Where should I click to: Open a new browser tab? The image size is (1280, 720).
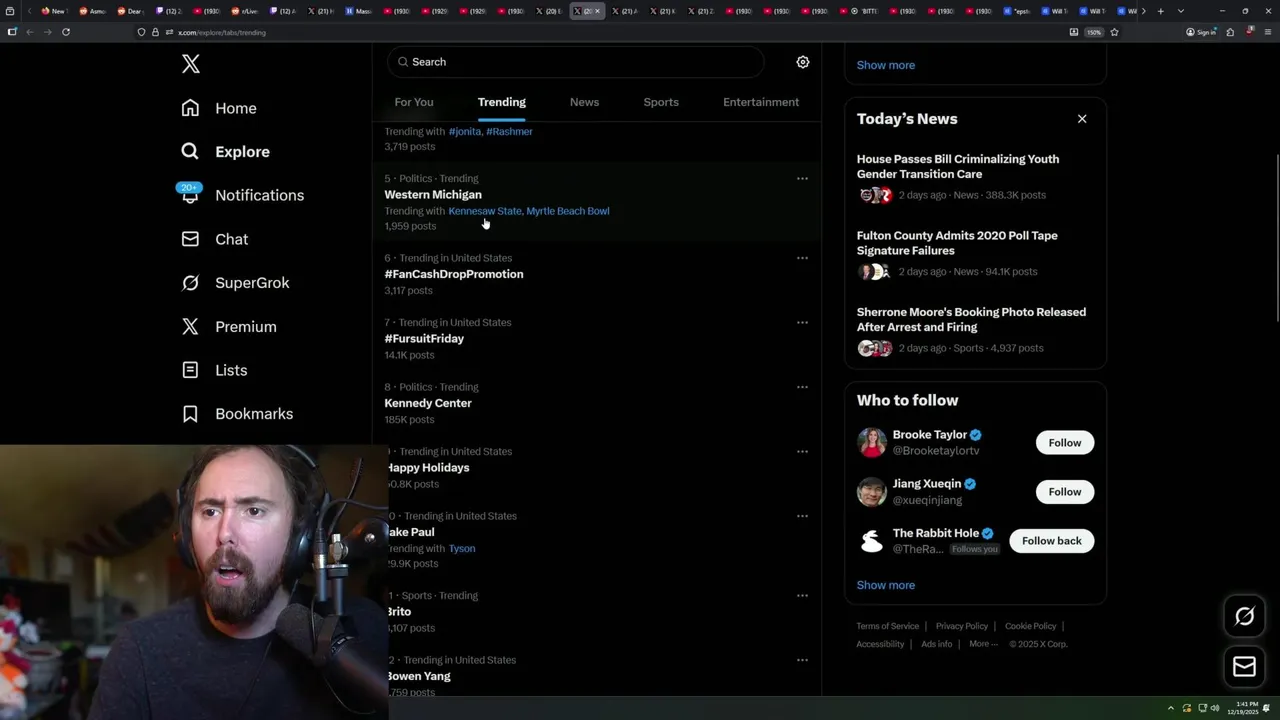coord(1160,11)
